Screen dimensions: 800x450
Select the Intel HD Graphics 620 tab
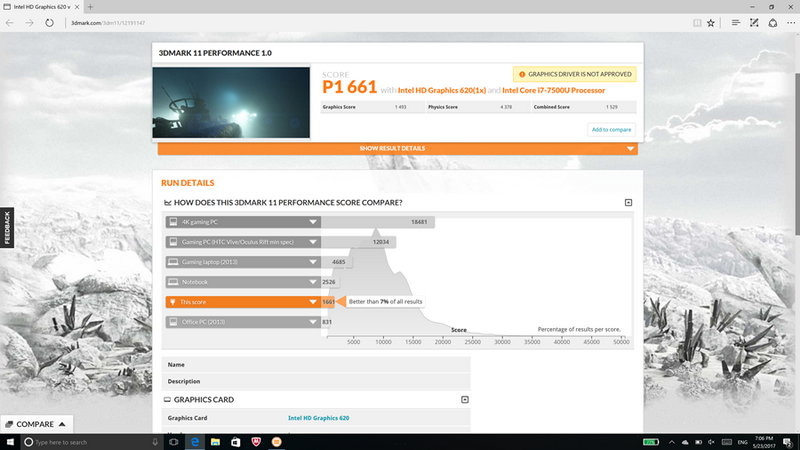[41, 7]
